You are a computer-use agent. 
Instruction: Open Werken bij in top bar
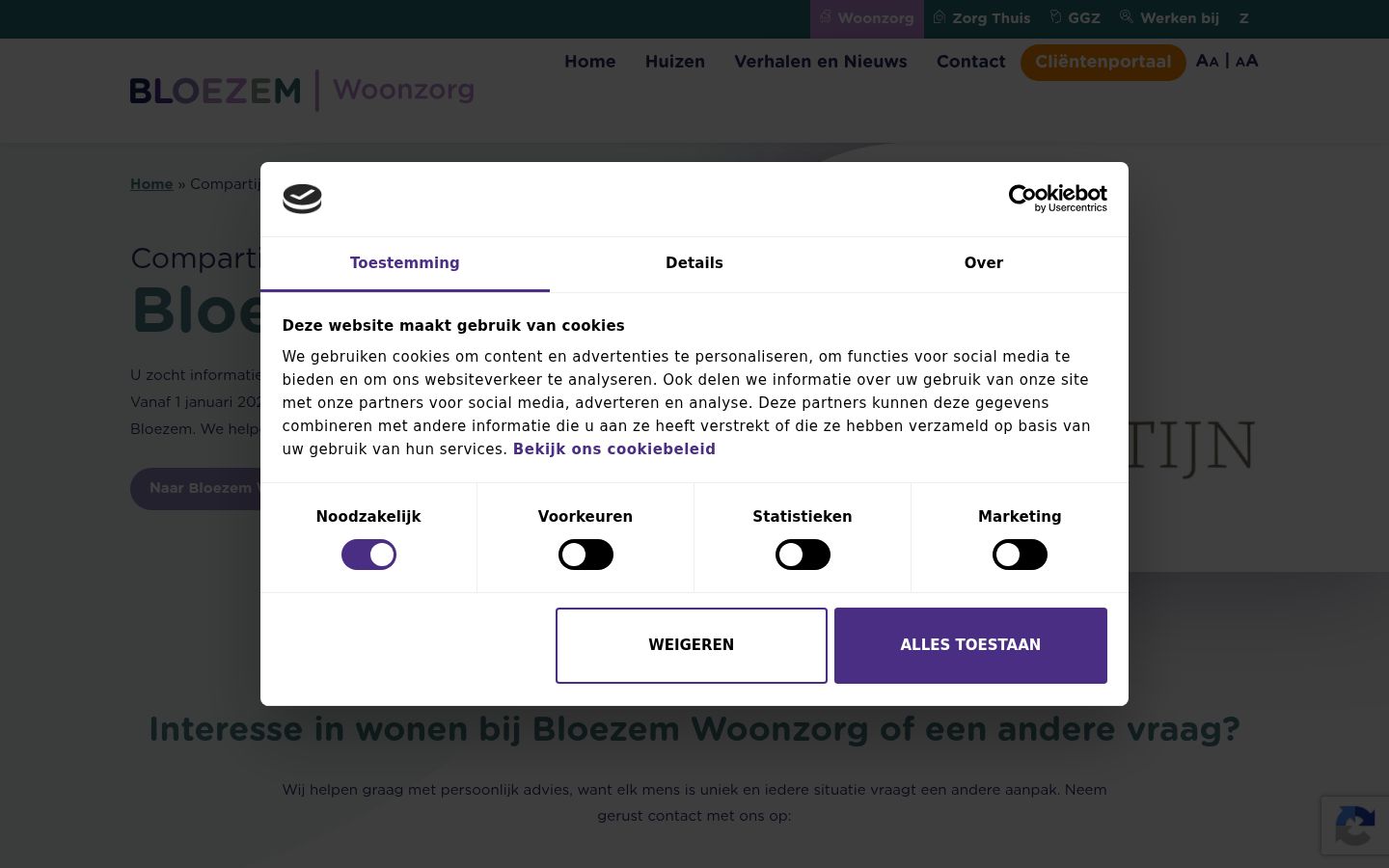pyautogui.click(x=1169, y=18)
